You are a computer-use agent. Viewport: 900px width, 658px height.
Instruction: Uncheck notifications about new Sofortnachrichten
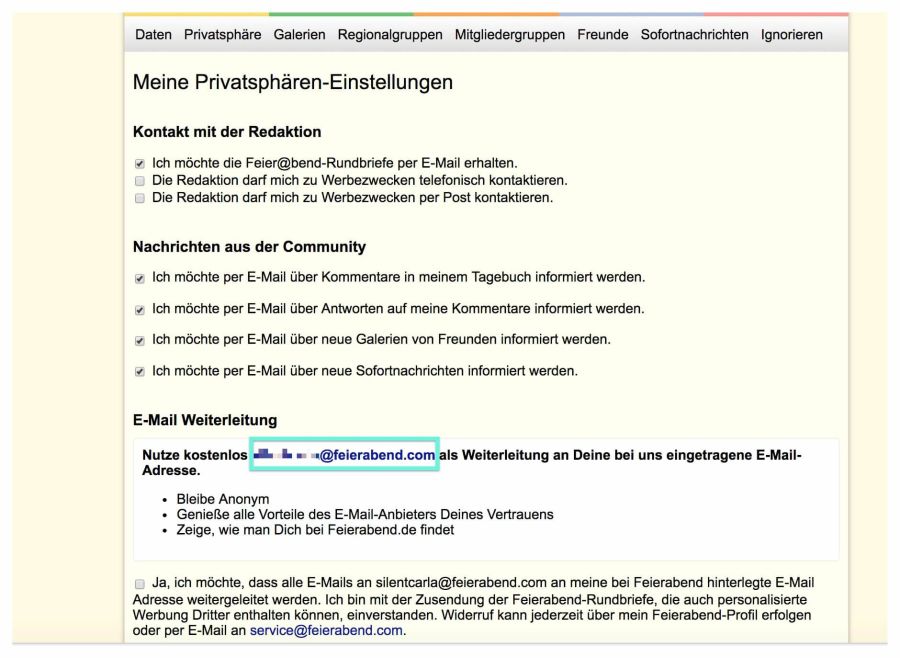[137, 373]
